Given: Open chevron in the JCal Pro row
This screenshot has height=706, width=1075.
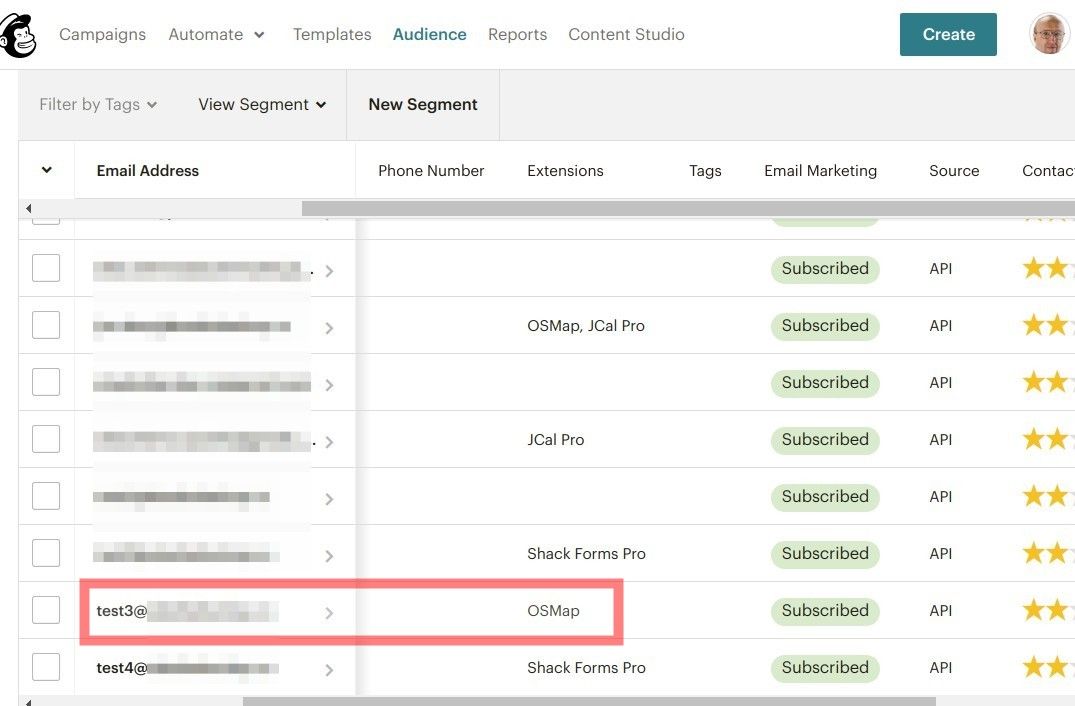Looking at the screenshot, I should click(x=329, y=442).
